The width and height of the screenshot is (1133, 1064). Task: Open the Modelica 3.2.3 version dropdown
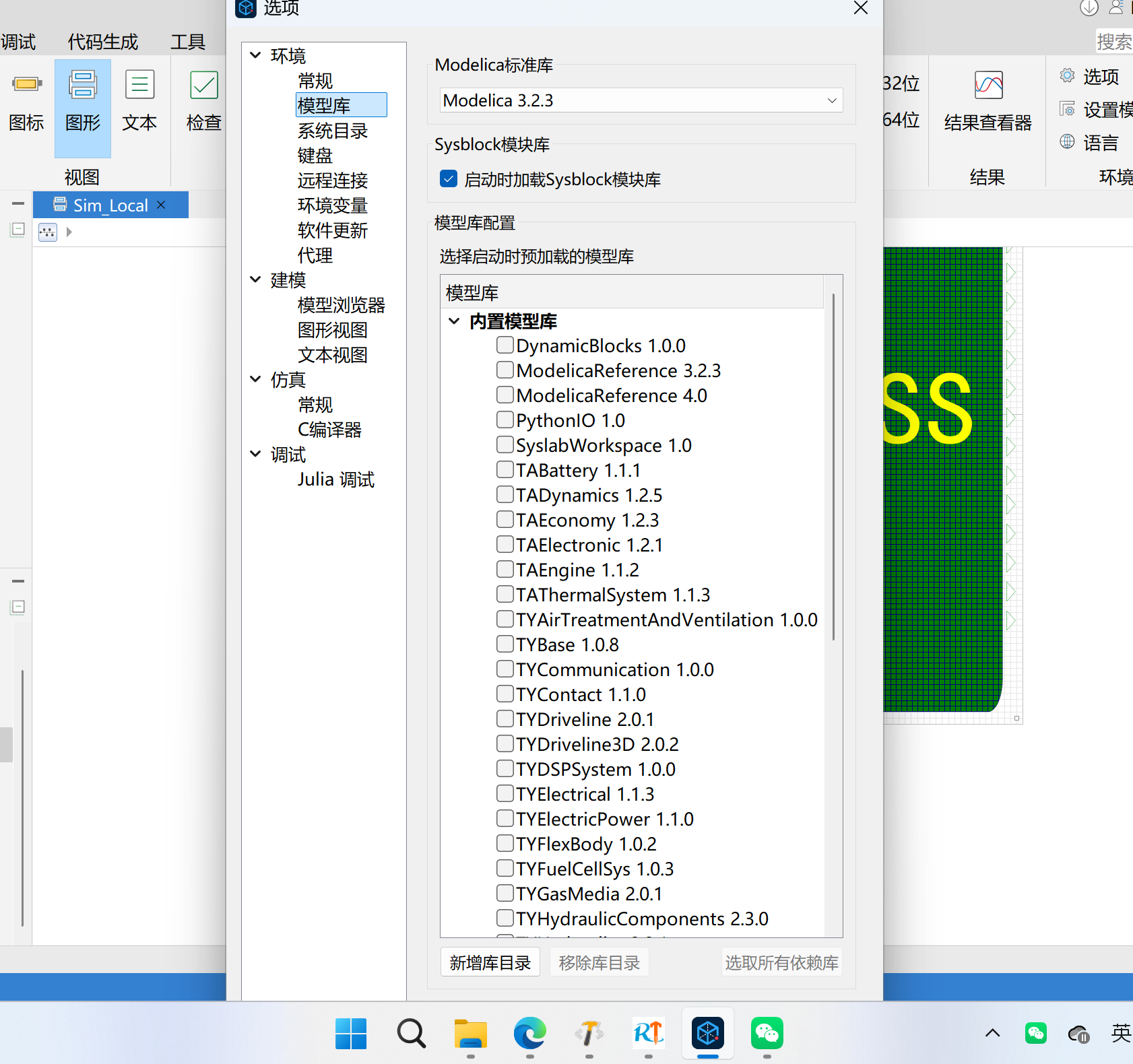(x=641, y=100)
